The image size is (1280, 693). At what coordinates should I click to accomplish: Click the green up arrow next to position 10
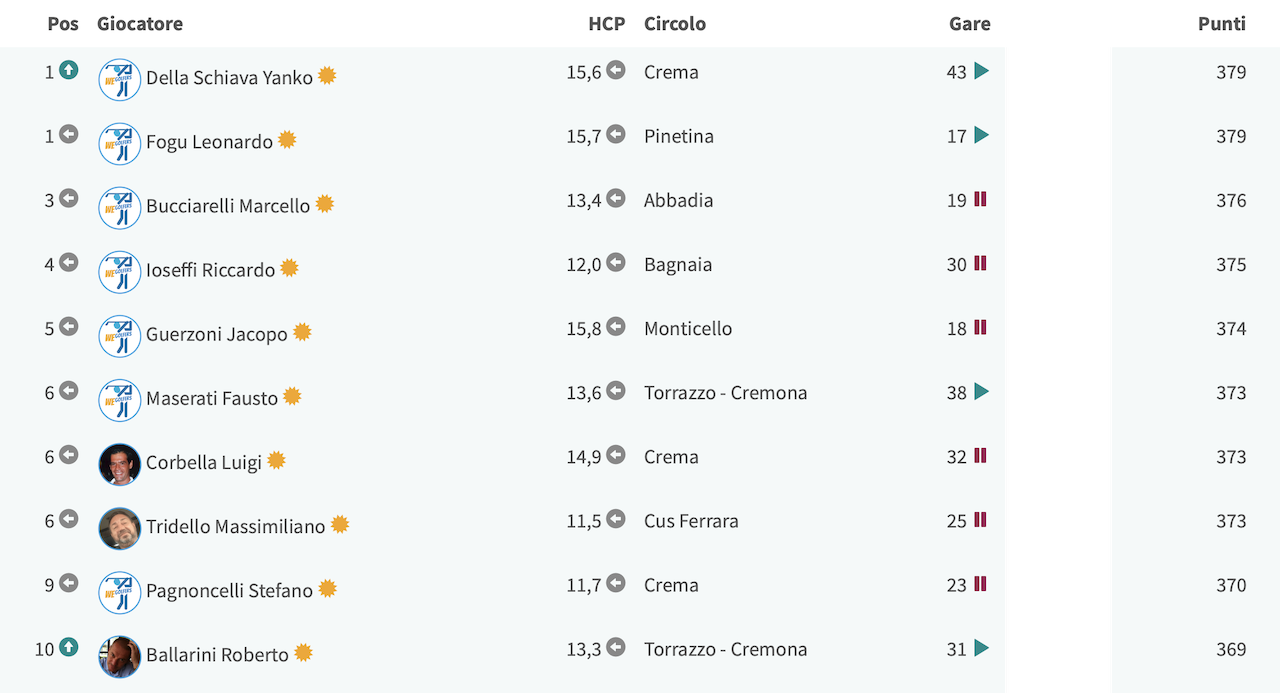click(x=68, y=647)
